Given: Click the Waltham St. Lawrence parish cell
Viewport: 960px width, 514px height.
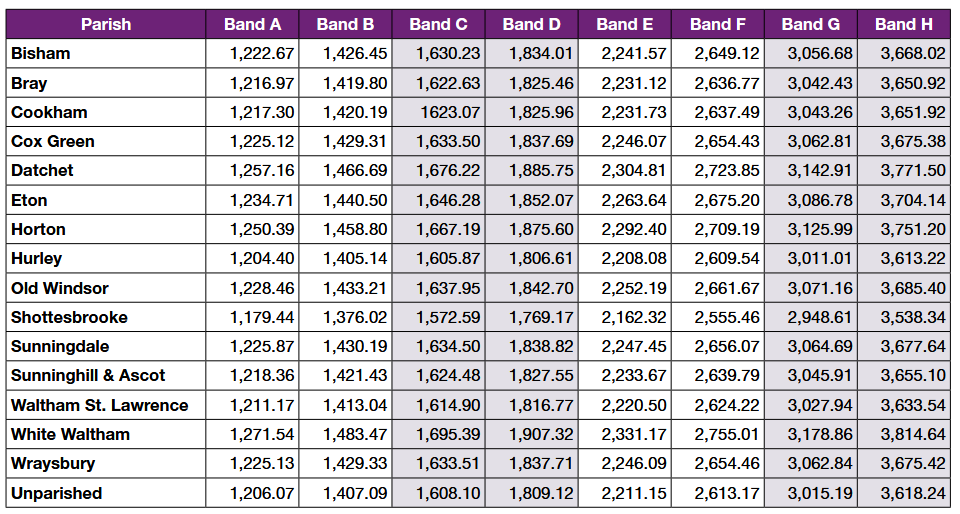Looking at the screenshot, I should point(99,405).
